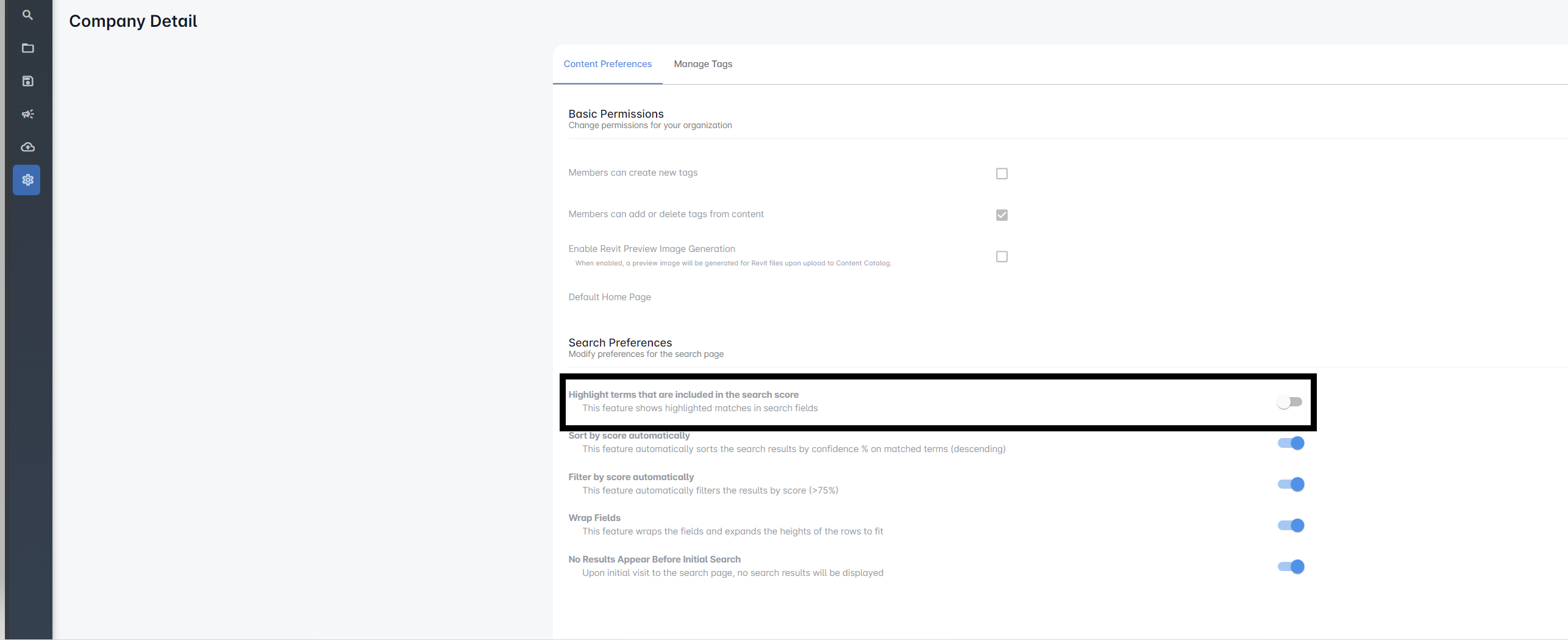
Task: Click the save (floppy disk) sidebar icon
Action: tap(27, 81)
